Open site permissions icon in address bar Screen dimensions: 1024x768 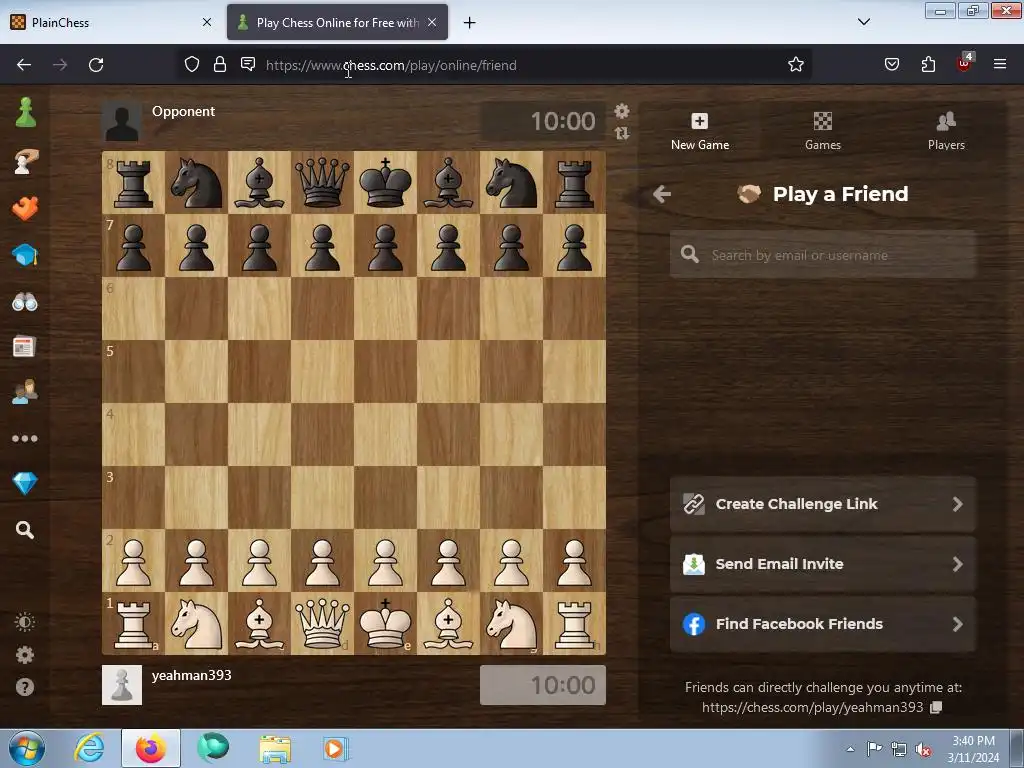pos(248,64)
